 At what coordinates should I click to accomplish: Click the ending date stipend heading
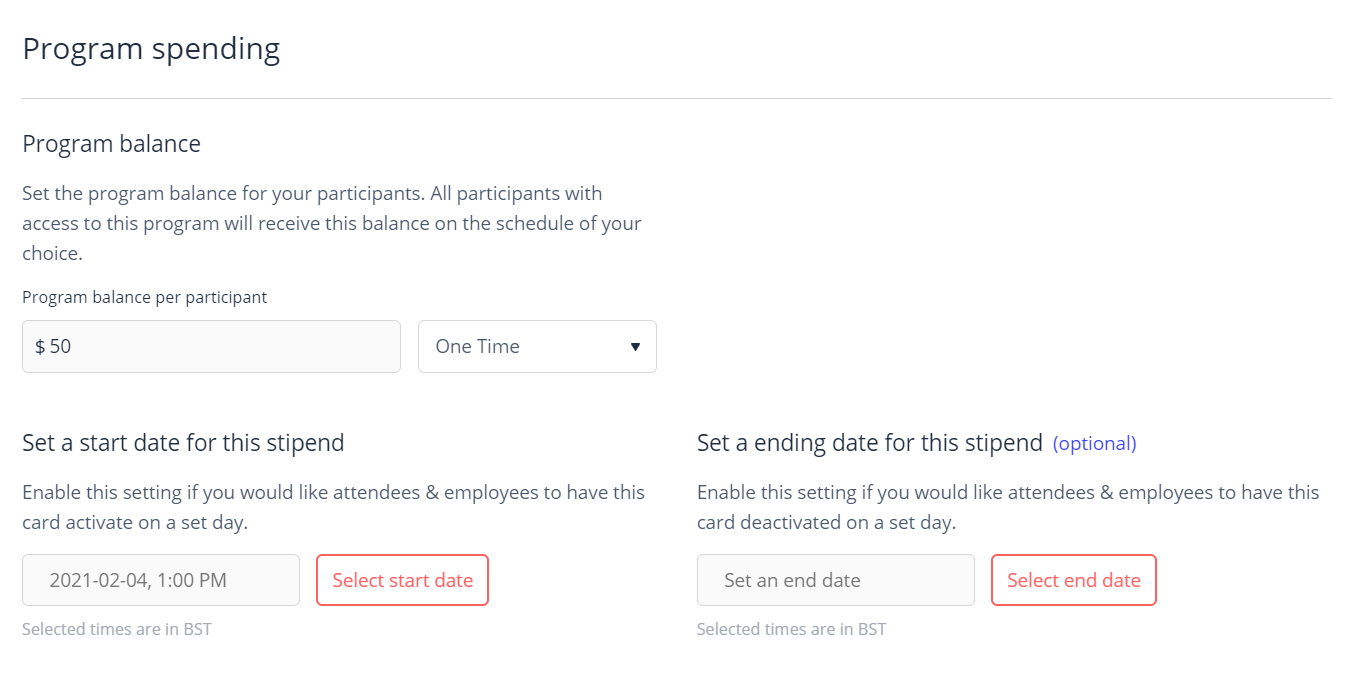(x=869, y=443)
